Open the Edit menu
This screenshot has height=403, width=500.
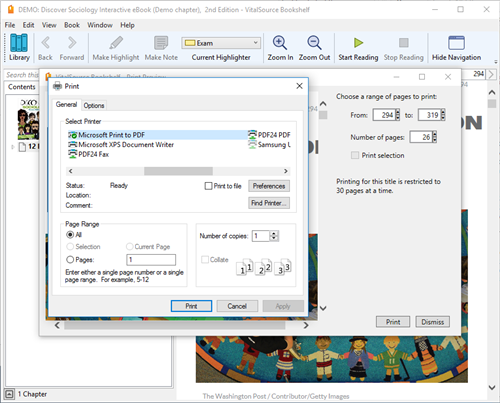click(x=28, y=25)
